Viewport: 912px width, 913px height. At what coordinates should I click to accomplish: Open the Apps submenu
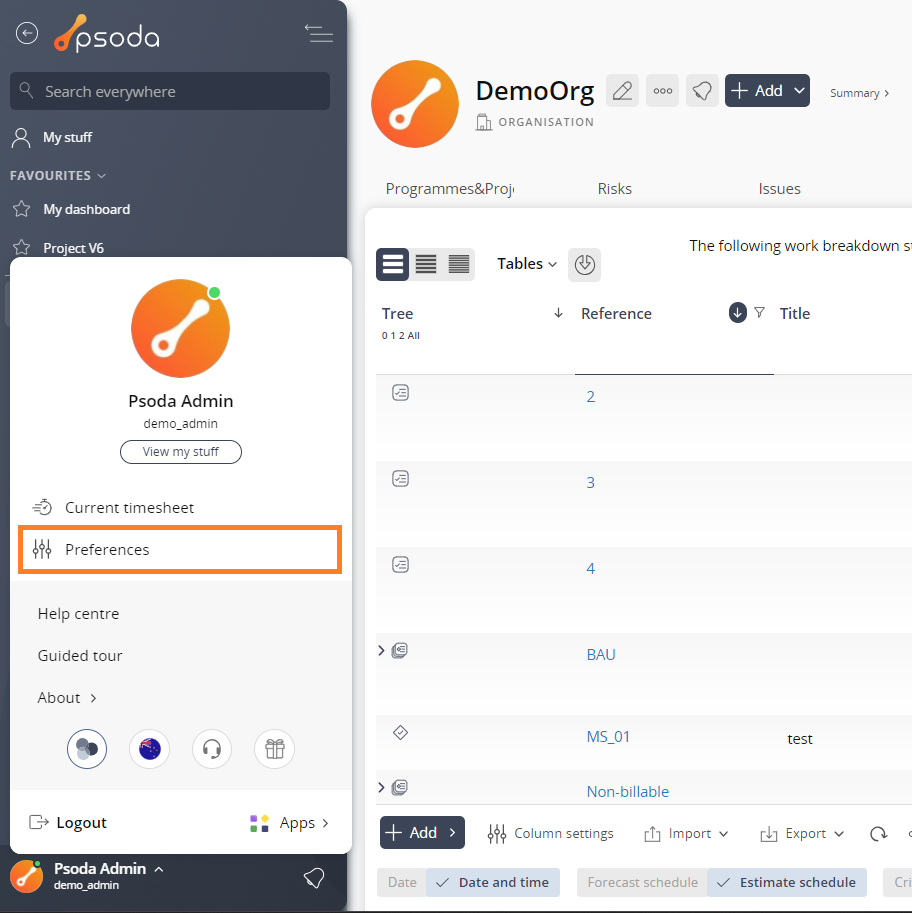click(x=289, y=823)
